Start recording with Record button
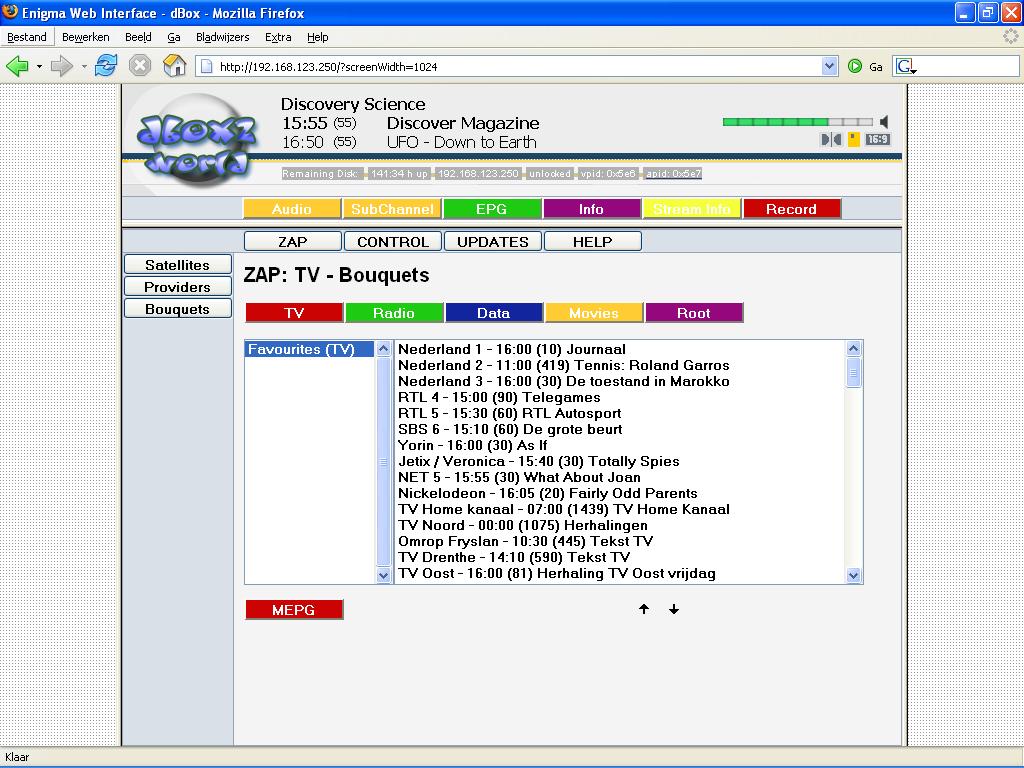Viewport: 1024px width, 768px height. 792,209
